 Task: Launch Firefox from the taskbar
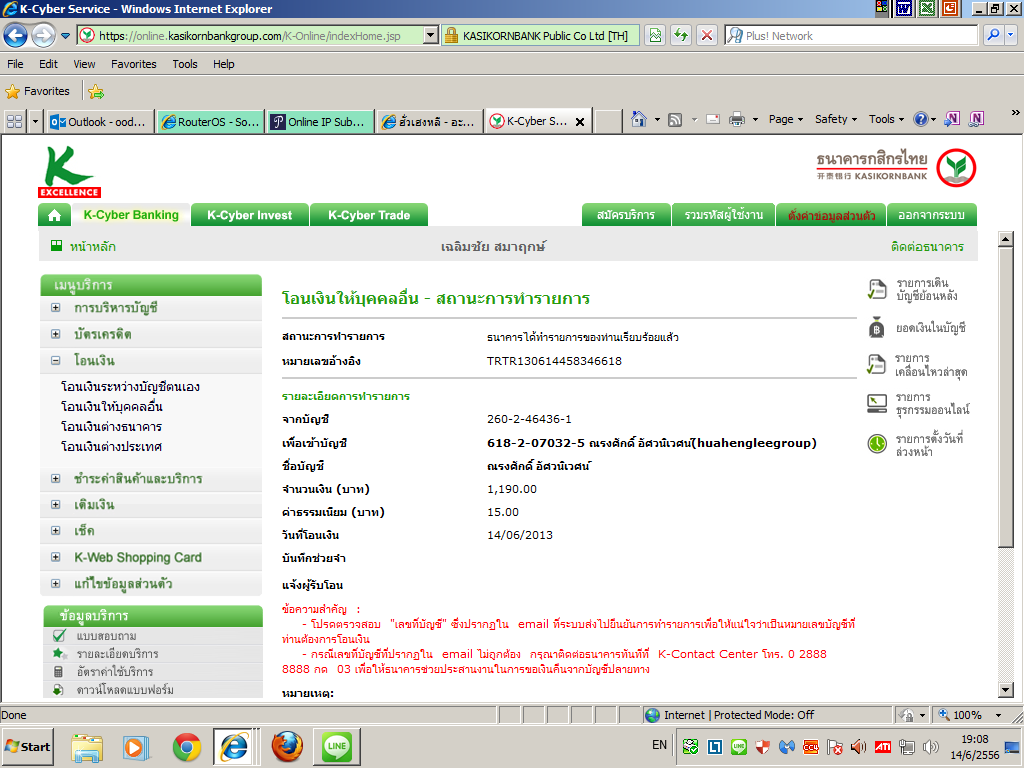287,746
